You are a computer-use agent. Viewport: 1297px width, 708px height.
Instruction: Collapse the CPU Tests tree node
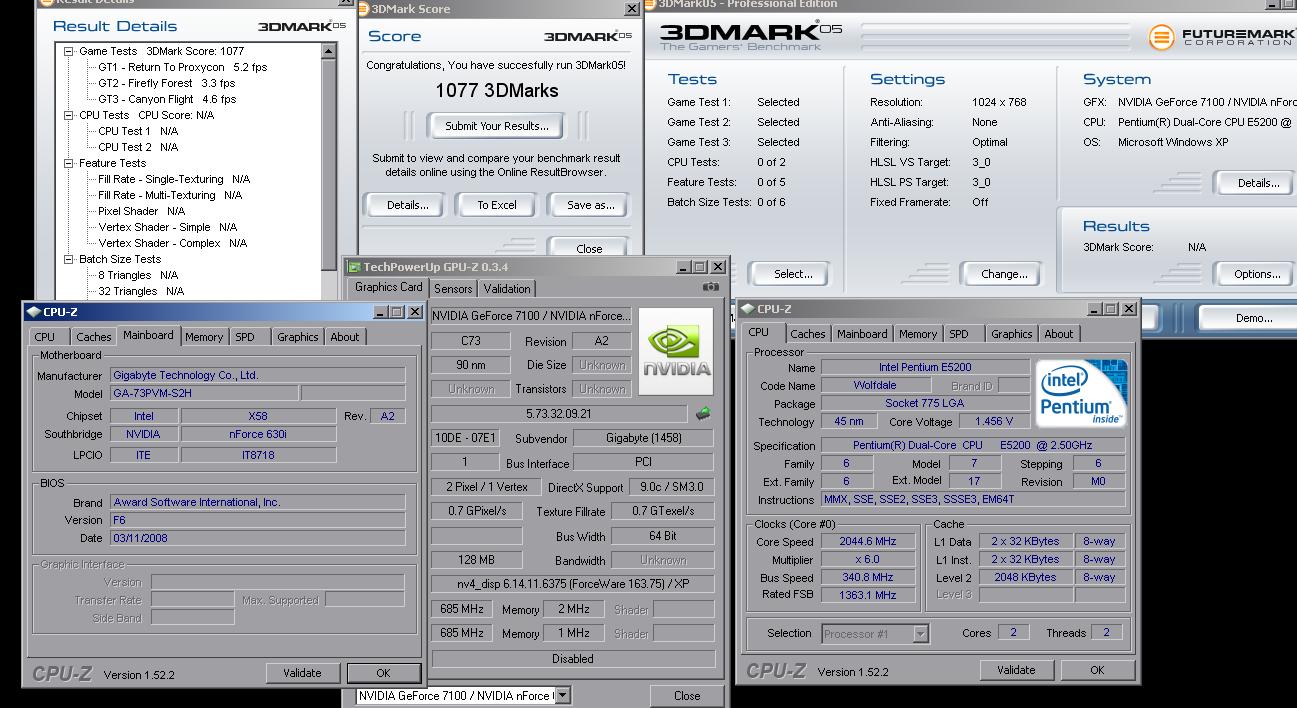click(69, 115)
